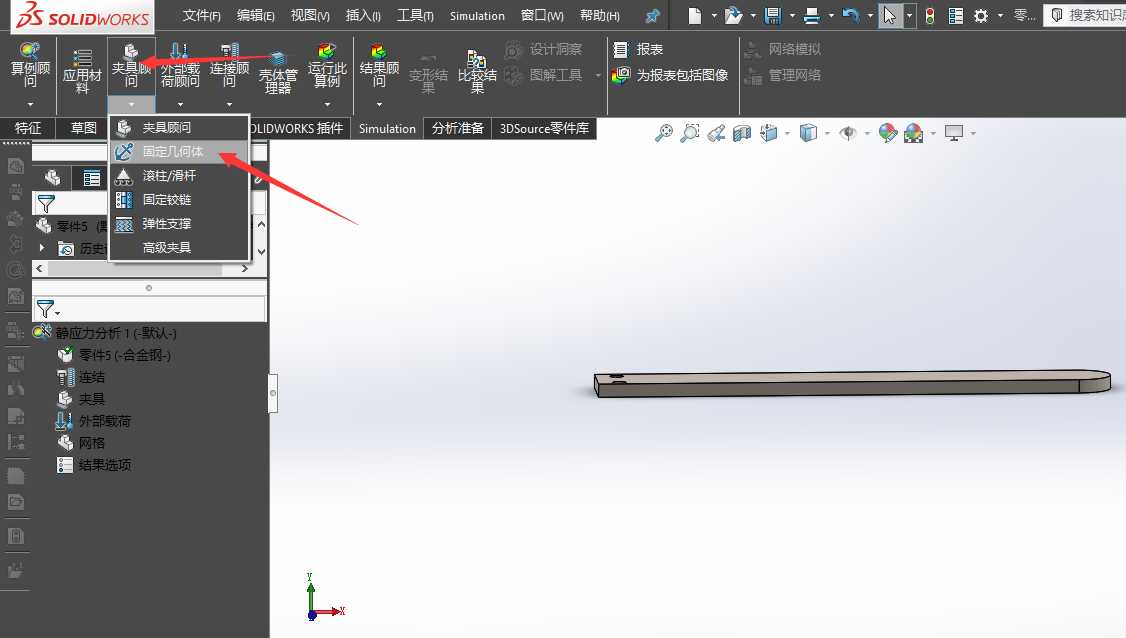The height and width of the screenshot is (638, 1126).
Task: Open the 工具(T) menu
Action: (415, 15)
